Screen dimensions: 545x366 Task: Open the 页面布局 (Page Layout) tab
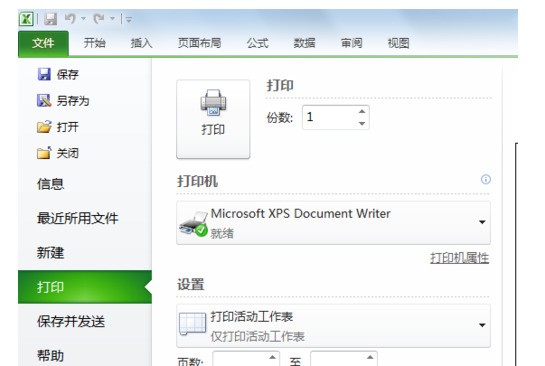click(200, 43)
